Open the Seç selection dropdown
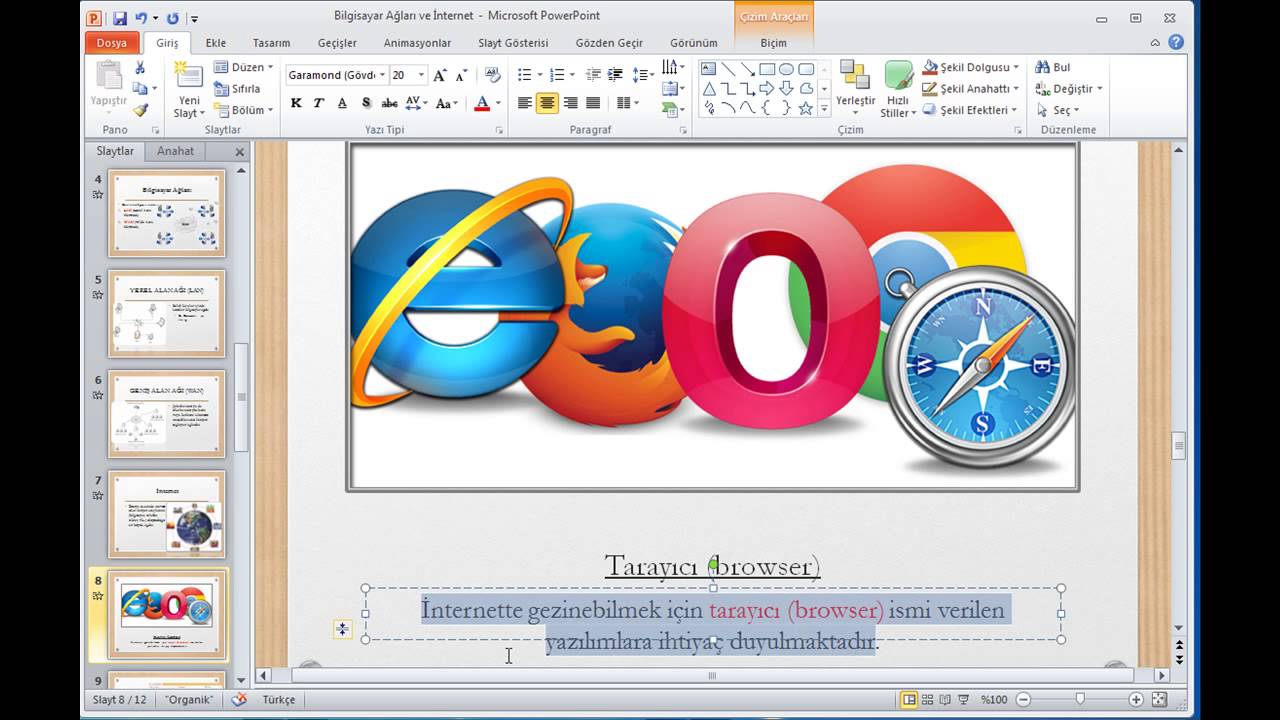 coord(1057,110)
